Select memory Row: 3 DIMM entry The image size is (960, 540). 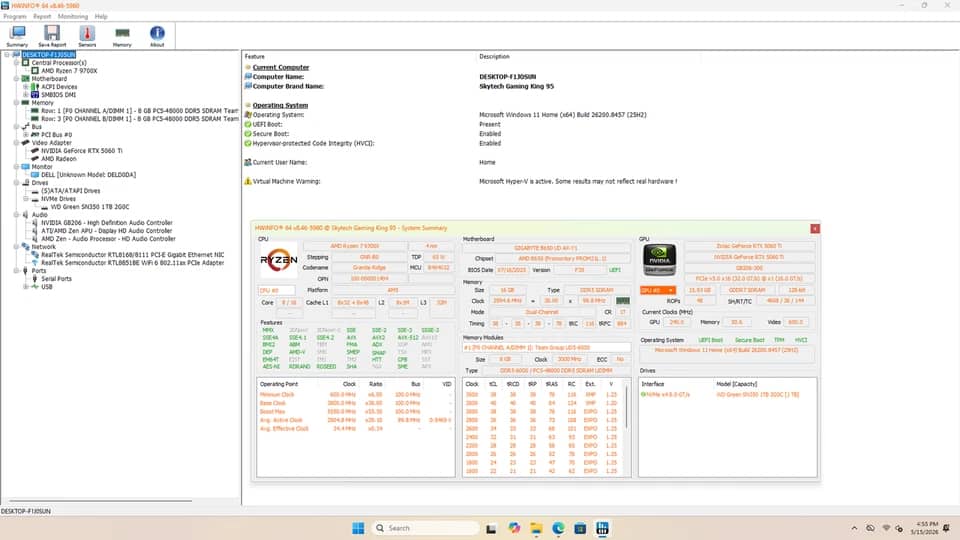(x=140, y=118)
